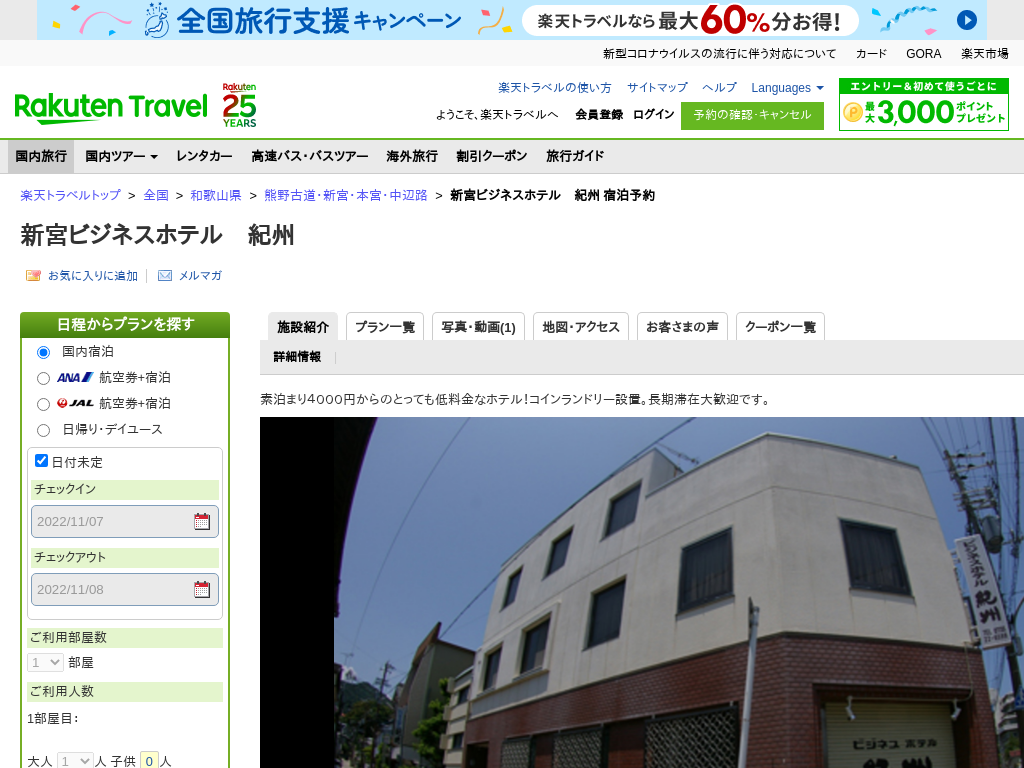Open the 地図・アクセス tab
The height and width of the screenshot is (768, 1024).
pos(581,327)
